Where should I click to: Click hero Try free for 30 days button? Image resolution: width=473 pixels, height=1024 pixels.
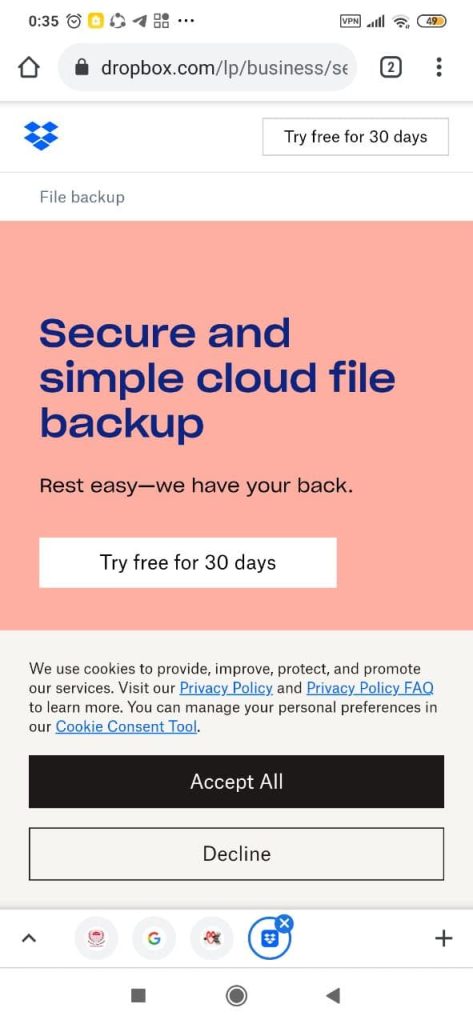tap(188, 562)
